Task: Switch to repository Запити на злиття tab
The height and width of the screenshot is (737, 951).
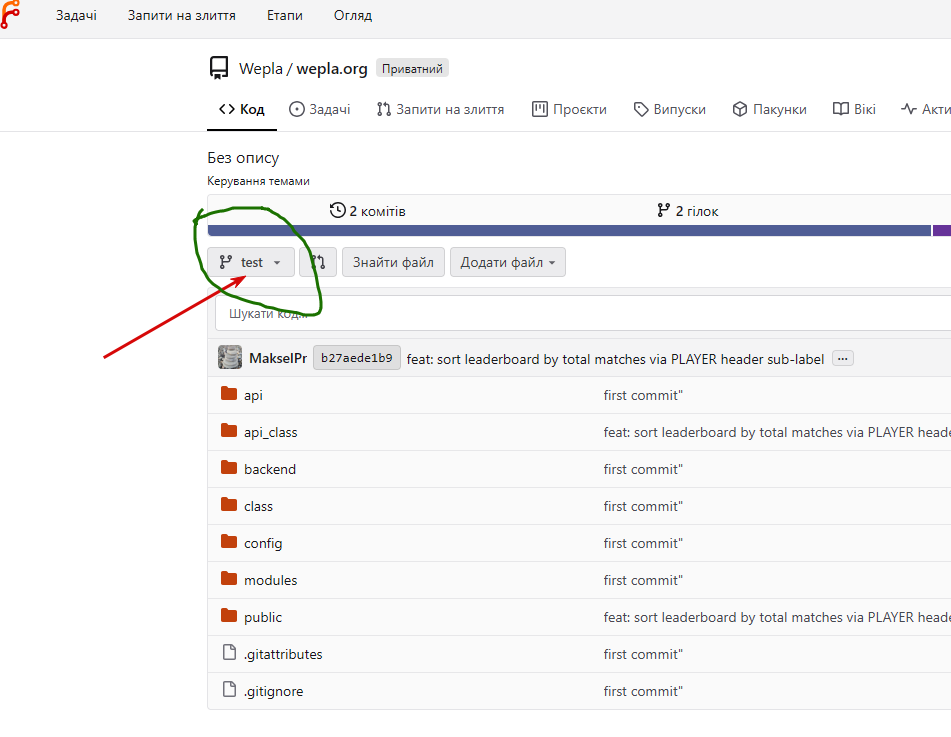Action: [x=440, y=109]
